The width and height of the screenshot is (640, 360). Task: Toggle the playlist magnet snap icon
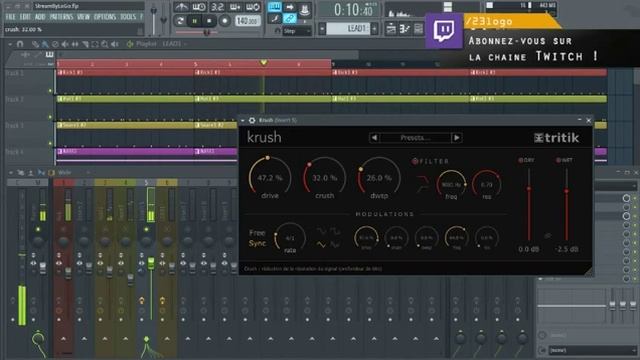pos(20,44)
